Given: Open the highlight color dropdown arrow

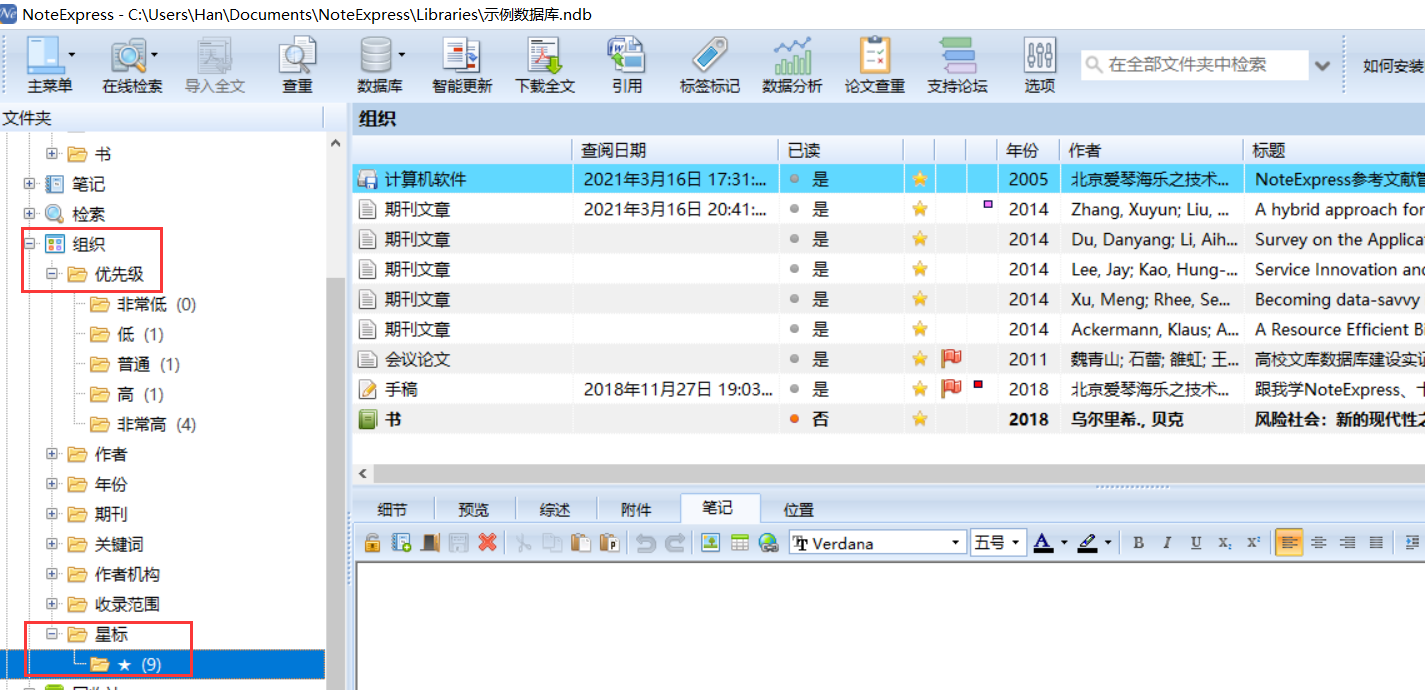Looking at the screenshot, I should pos(1108,543).
